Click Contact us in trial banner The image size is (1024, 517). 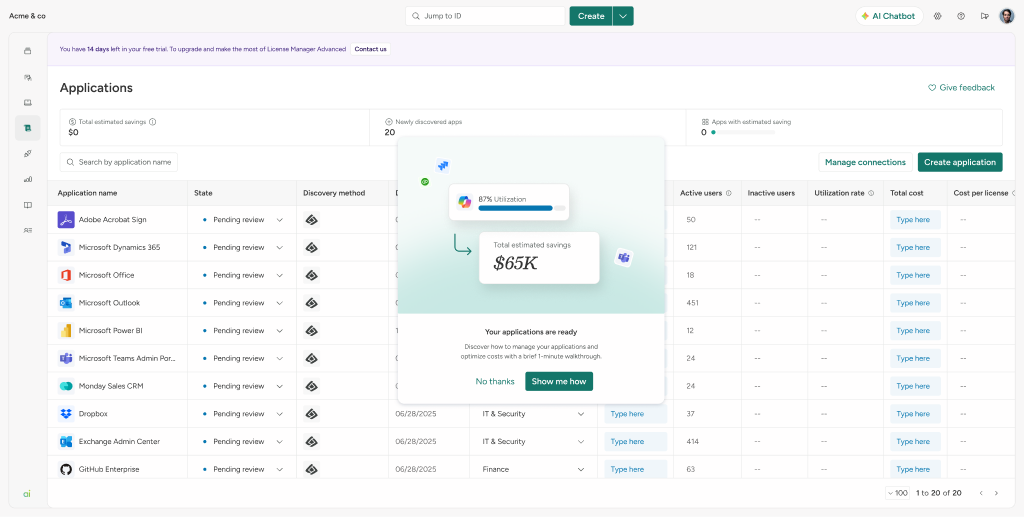point(370,49)
